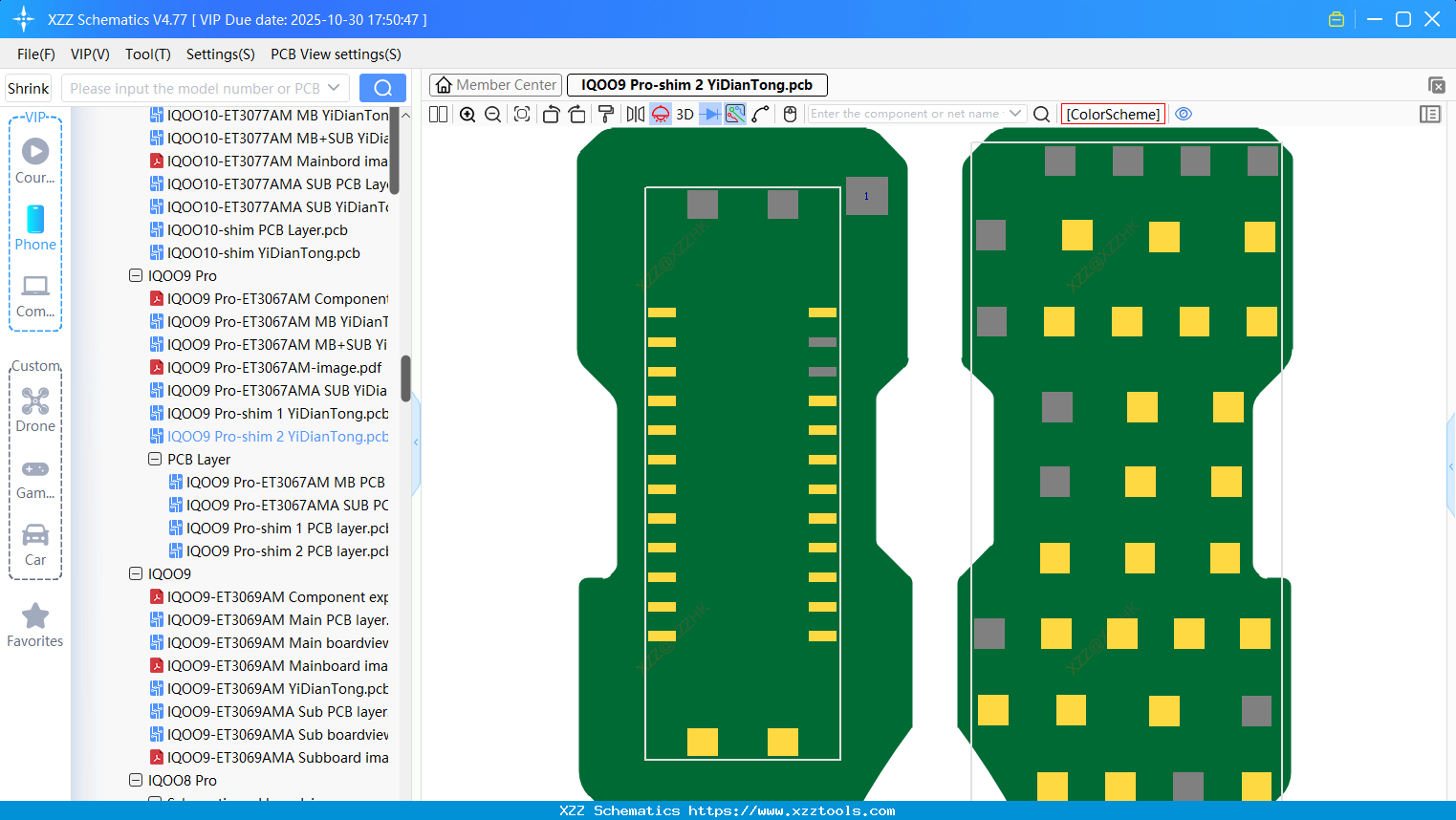Screen dimensions: 1456x820
Task: Click the zoom in magnifier icon
Action: (467, 115)
